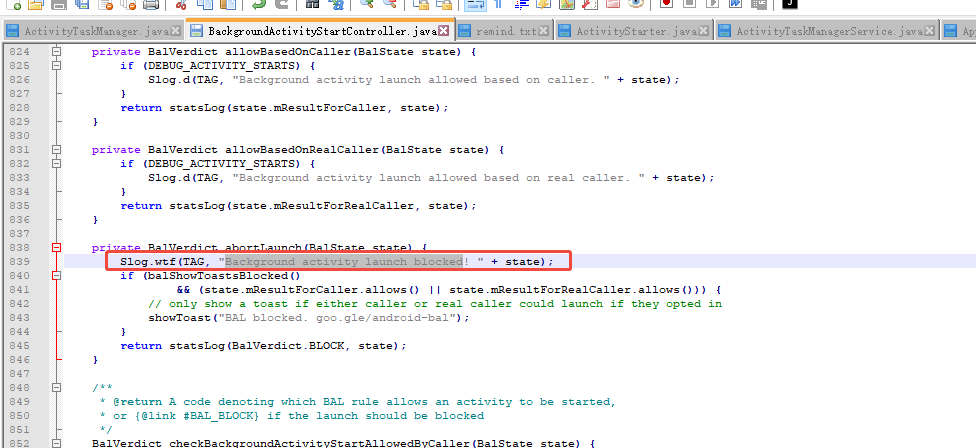This screenshot has height=448, width=976.
Task: Collapse checkBackgroundActivityStartAllowedByCaller fold line 852
Action: pyautogui.click(x=57, y=443)
